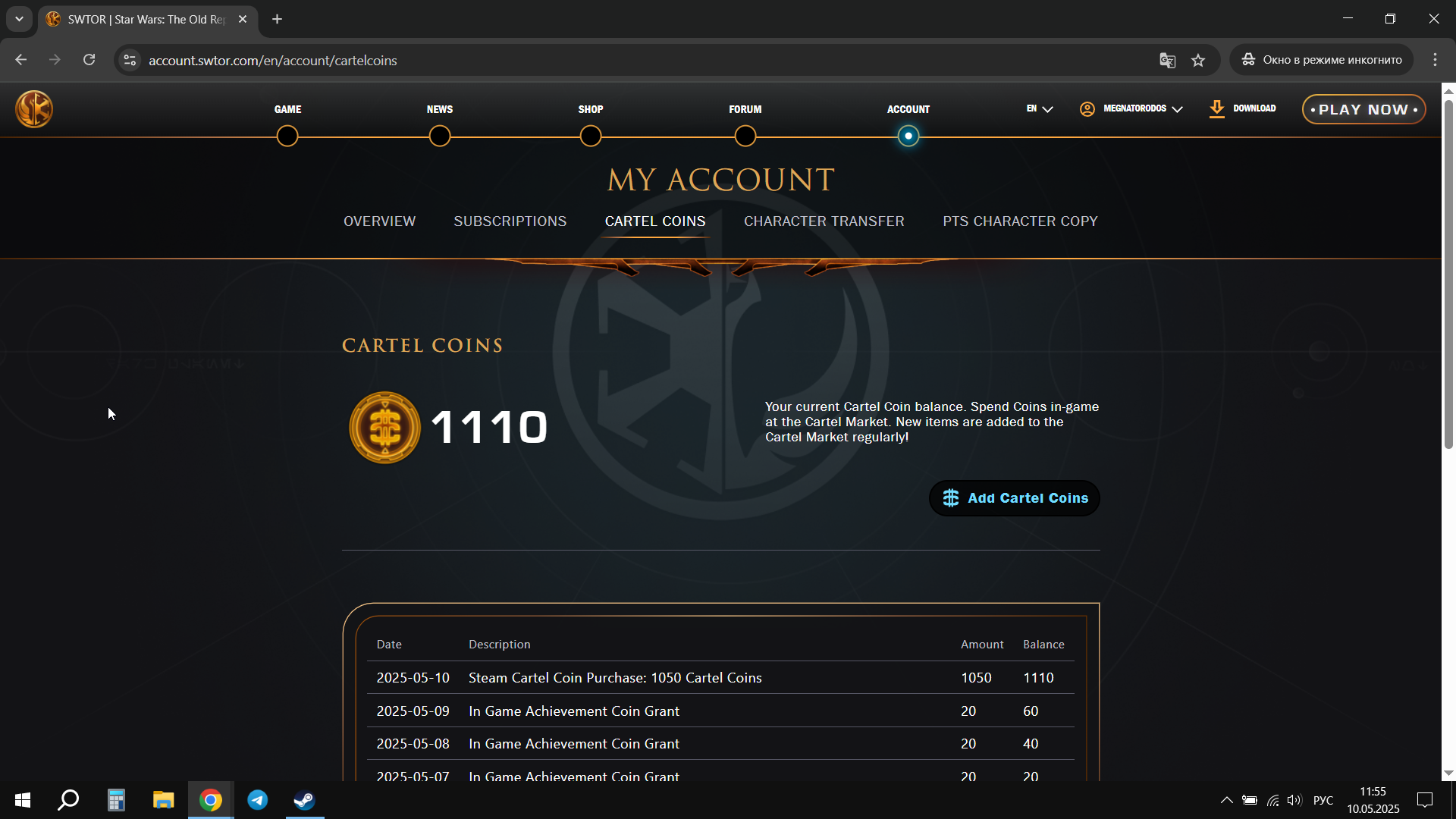1456x819 pixels.
Task: Open Telegram from the taskbar
Action: [258, 800]
